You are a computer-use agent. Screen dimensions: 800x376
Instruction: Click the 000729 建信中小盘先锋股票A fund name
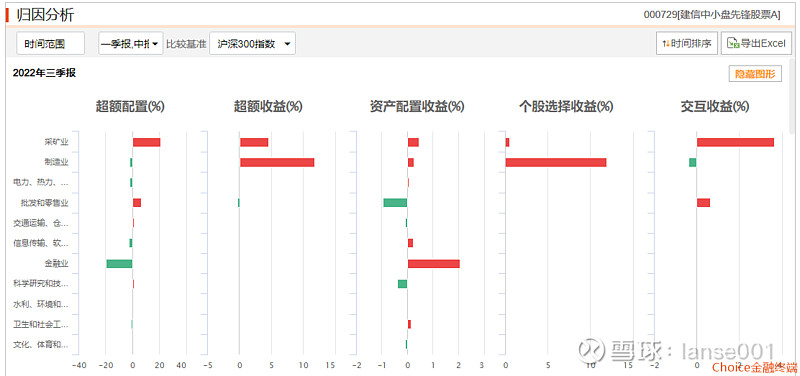click(712, 15)
